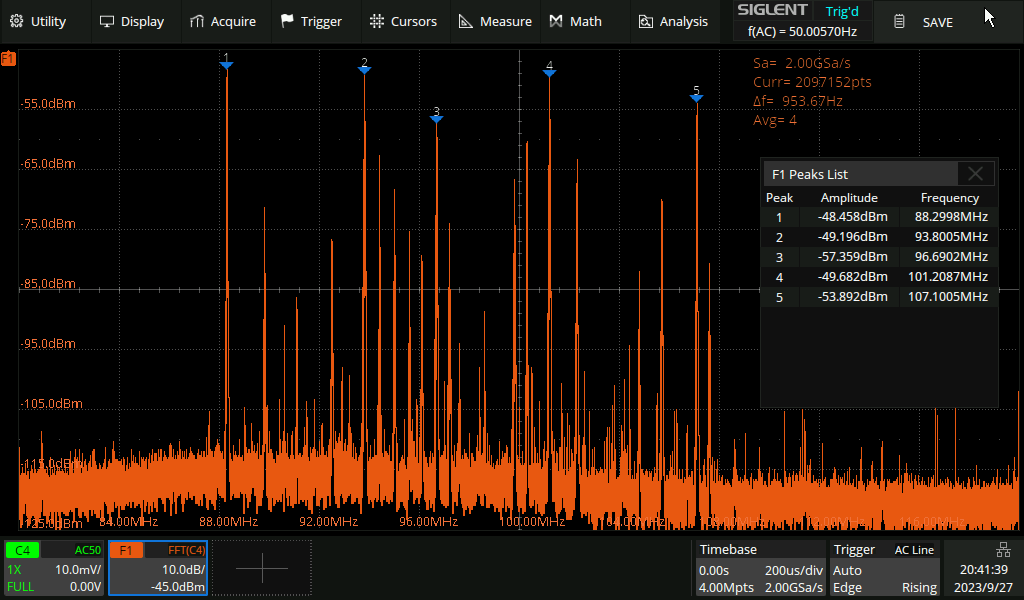Toggle the C4 channel box
Image resolution: width=1024 pixels, height=600 pixels.
pos(54,568)
